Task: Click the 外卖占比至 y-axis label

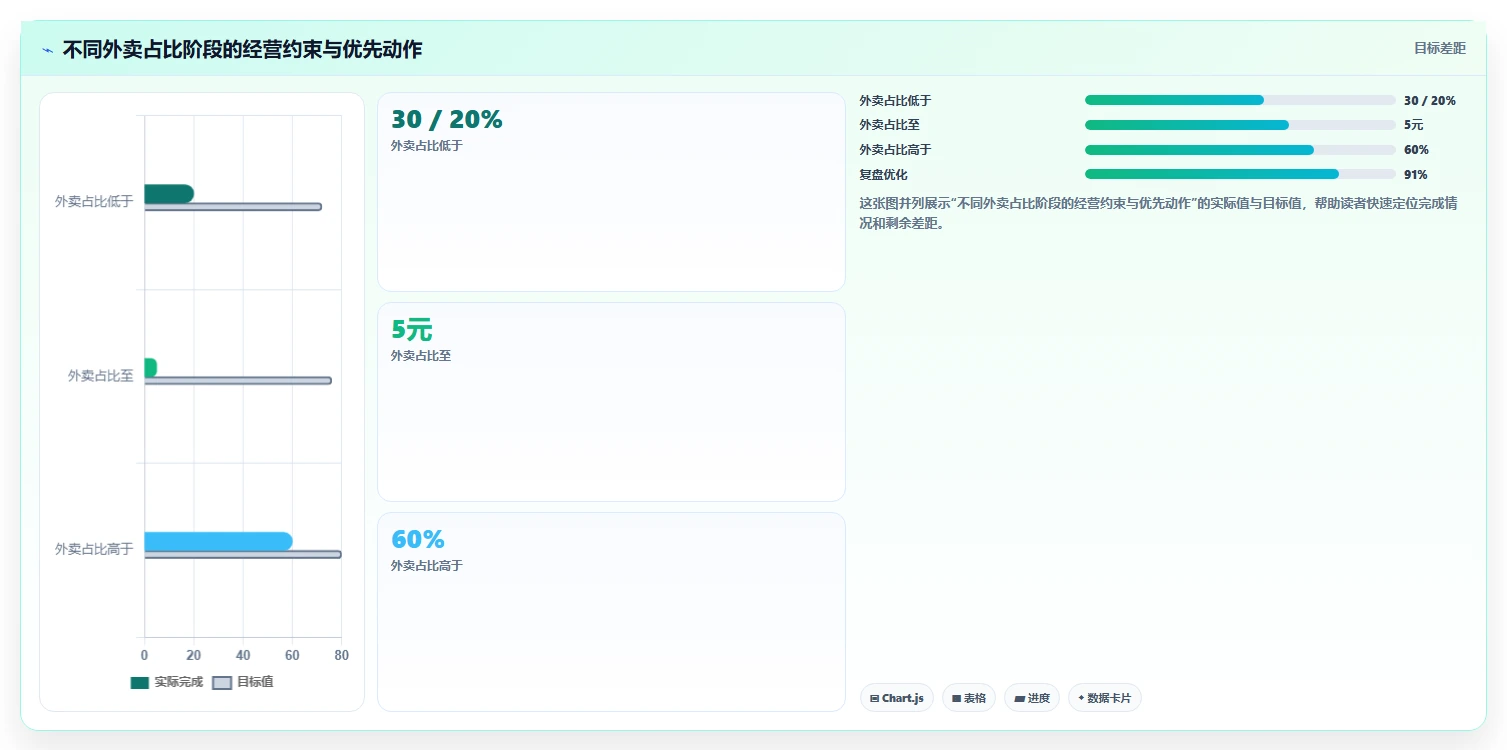Action: tap(100, 376)
